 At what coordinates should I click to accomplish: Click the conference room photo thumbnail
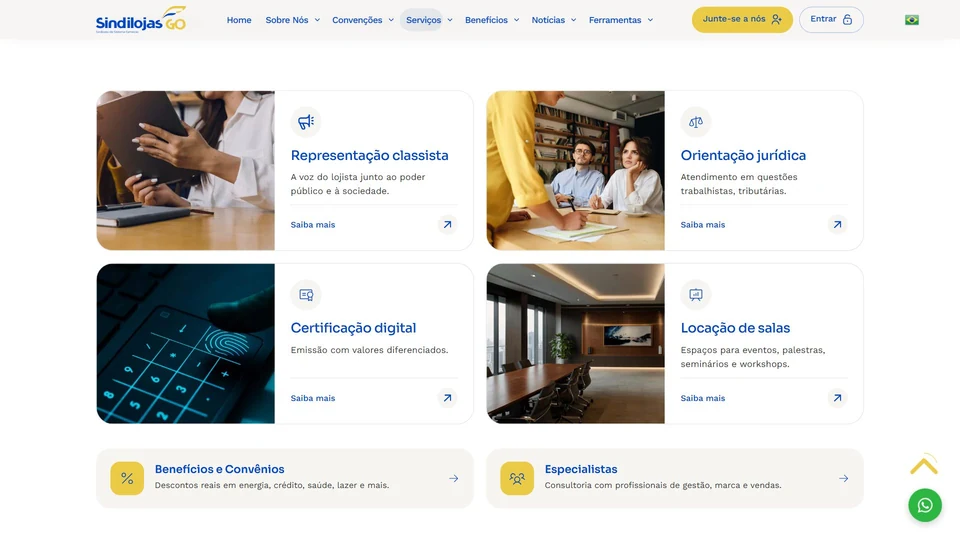pyautogui.click(x=576, y=343)
